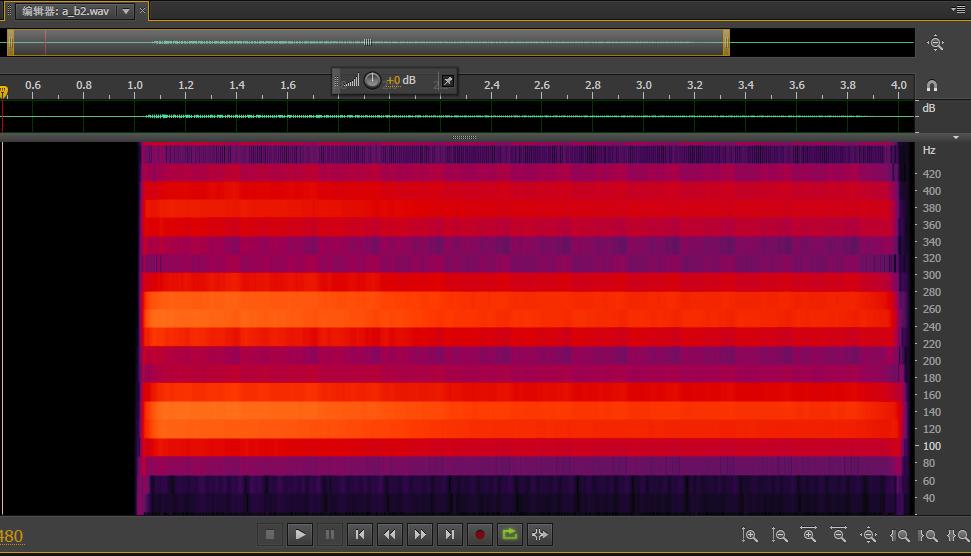Zoom out full on all axes

pos(869,535)
